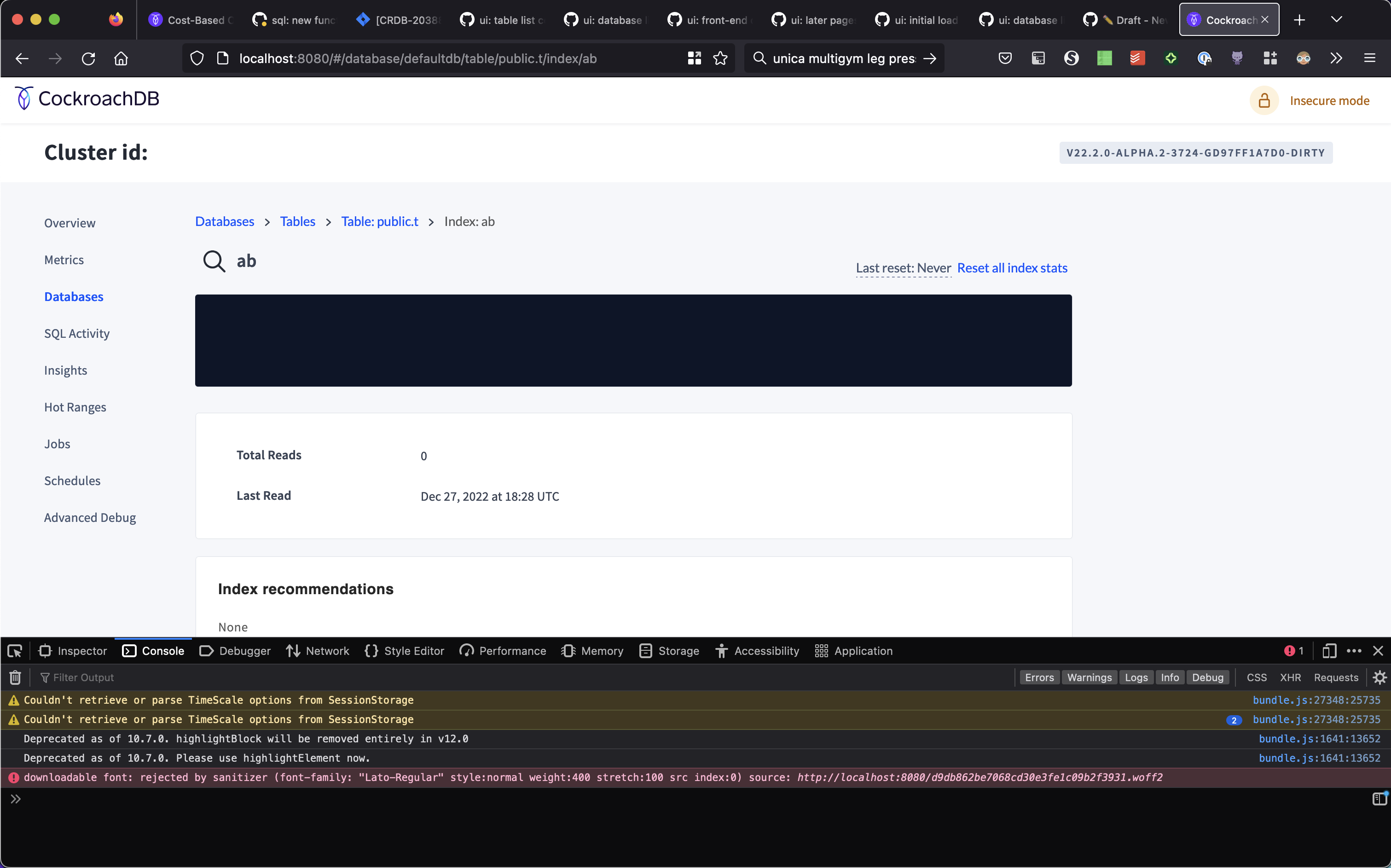Image resolution: width=1391 pixels, height=868 pixels.
Task: Open console settings gear
Action: tap(1379, 678)
